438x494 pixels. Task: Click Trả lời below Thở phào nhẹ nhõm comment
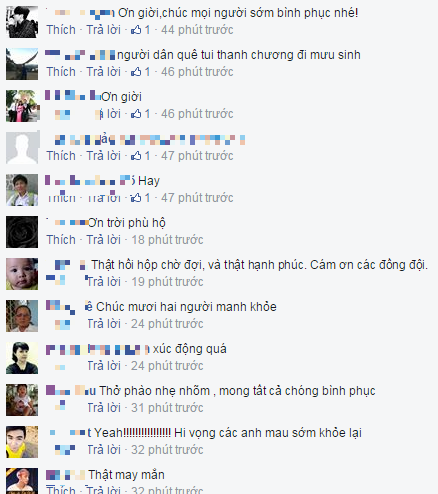click(x=103, y=408)
